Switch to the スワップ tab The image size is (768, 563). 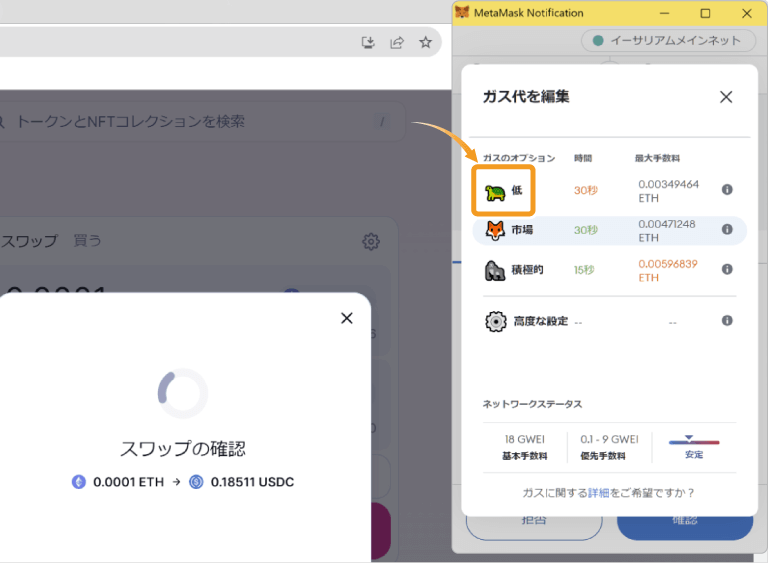click(29, 241)
